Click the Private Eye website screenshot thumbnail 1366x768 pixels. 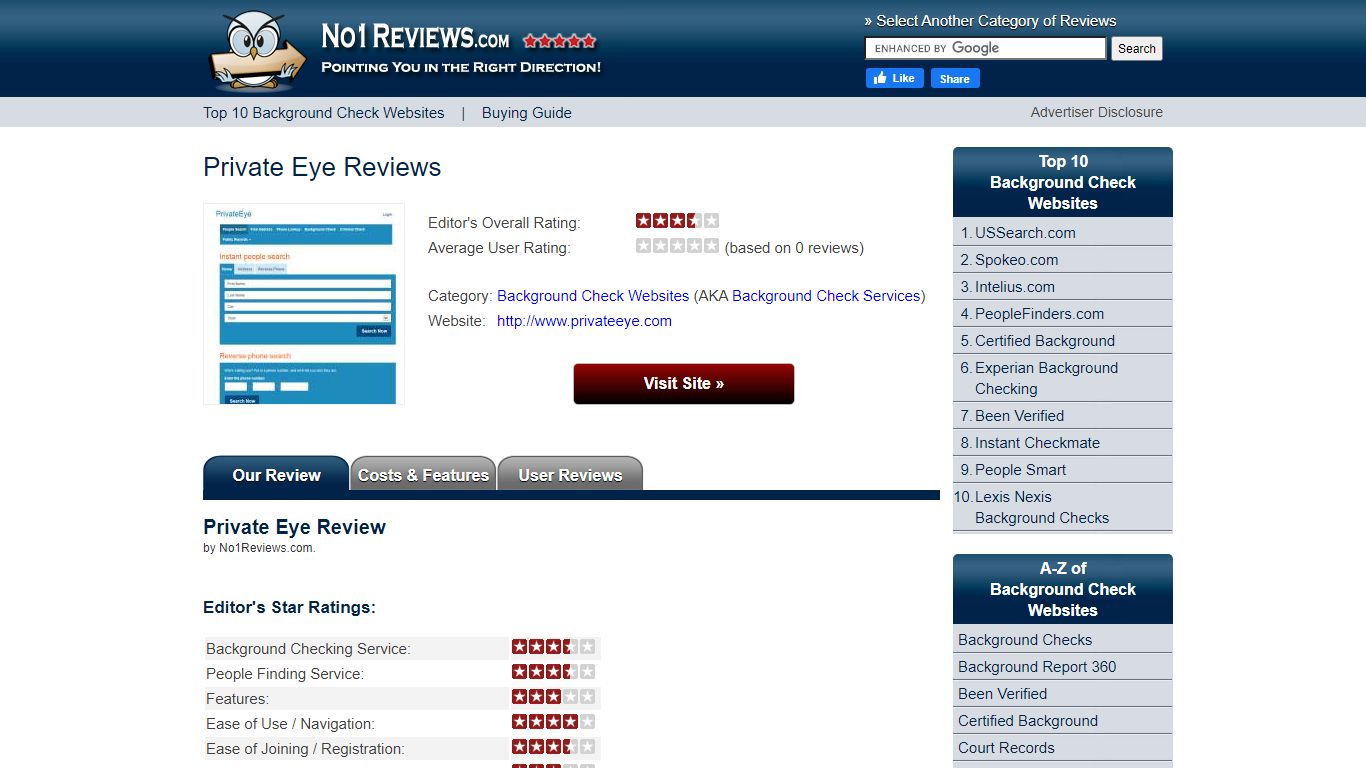tap(304, 304)
